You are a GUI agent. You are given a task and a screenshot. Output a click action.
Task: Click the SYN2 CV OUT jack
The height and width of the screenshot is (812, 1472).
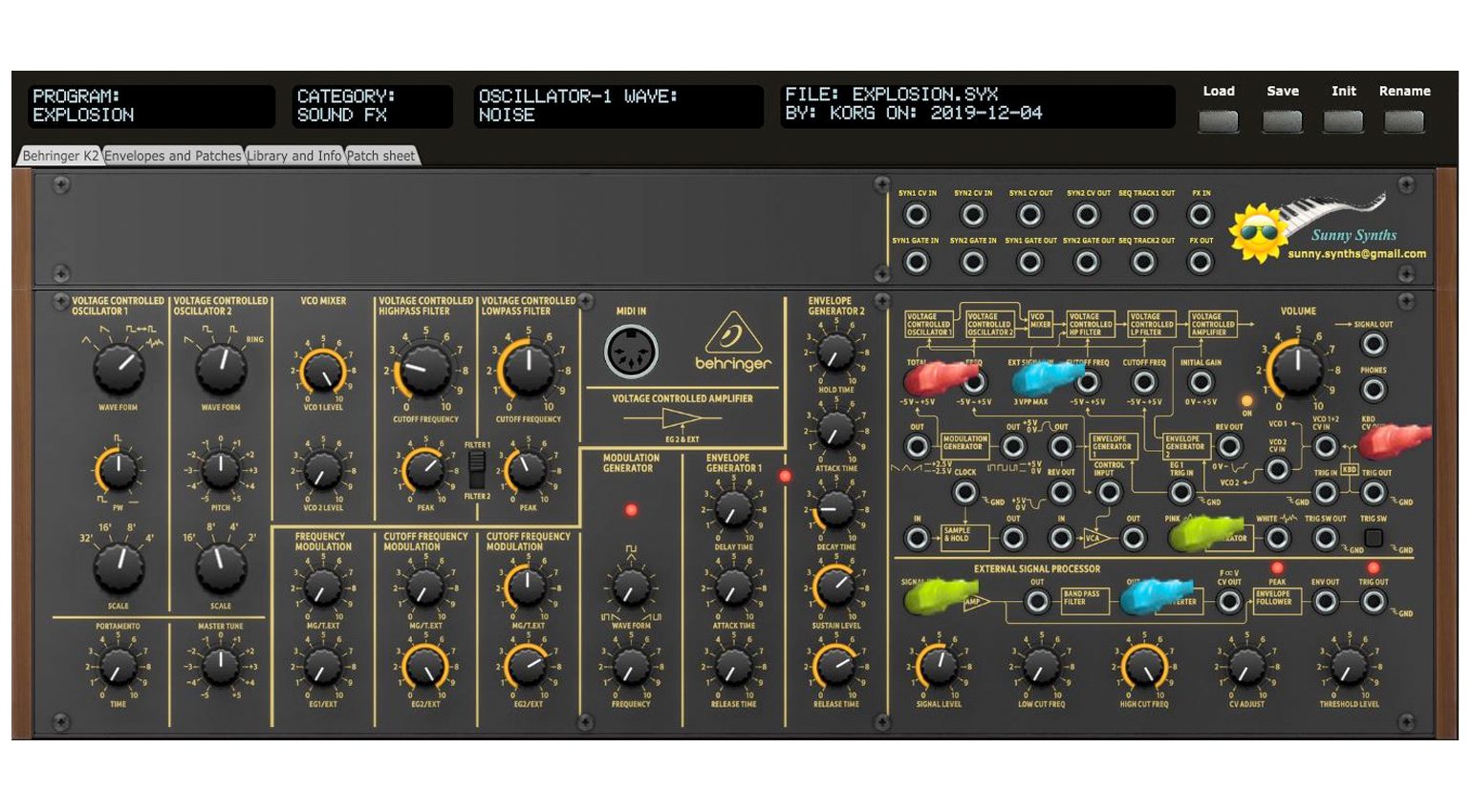1087,215
